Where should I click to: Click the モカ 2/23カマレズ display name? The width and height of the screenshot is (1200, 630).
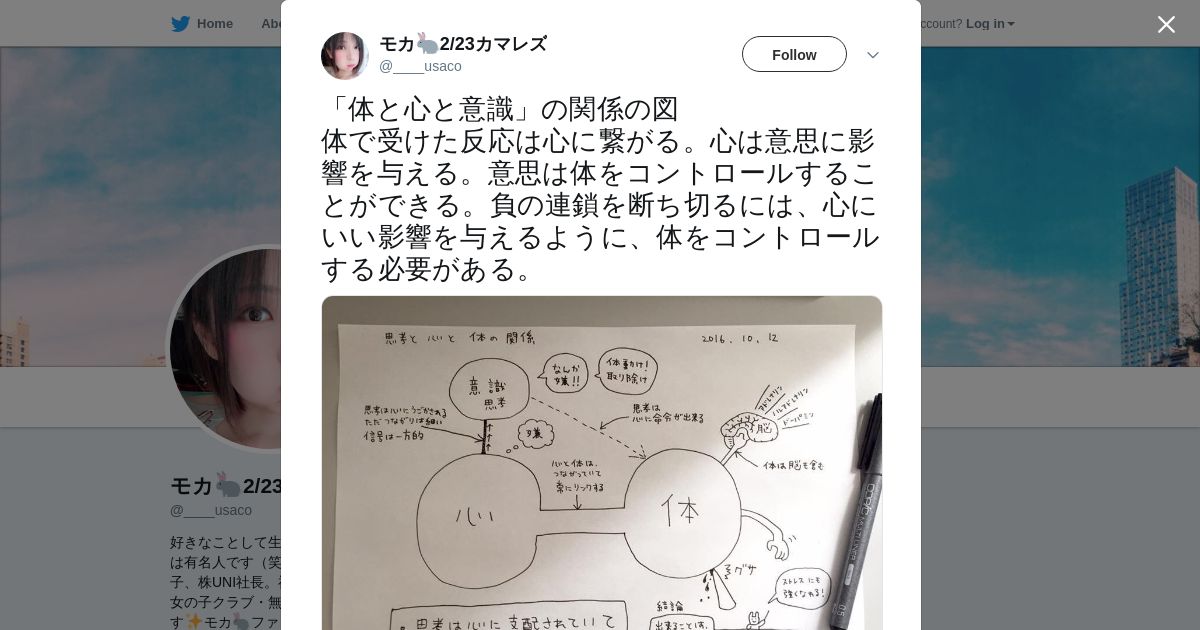[463, 44]
